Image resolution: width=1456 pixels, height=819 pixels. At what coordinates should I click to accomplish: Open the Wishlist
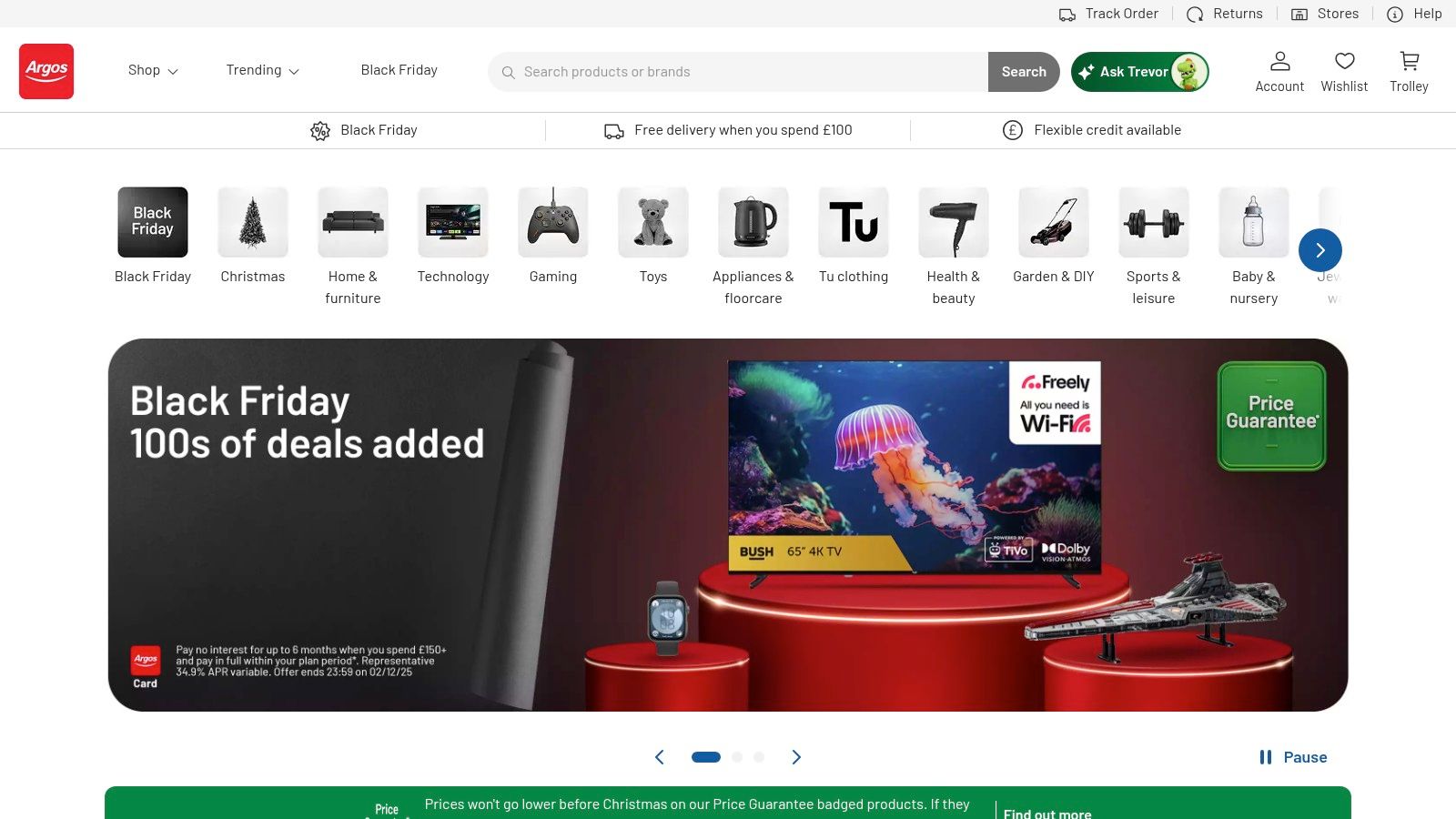click(x=1344, y=71)
